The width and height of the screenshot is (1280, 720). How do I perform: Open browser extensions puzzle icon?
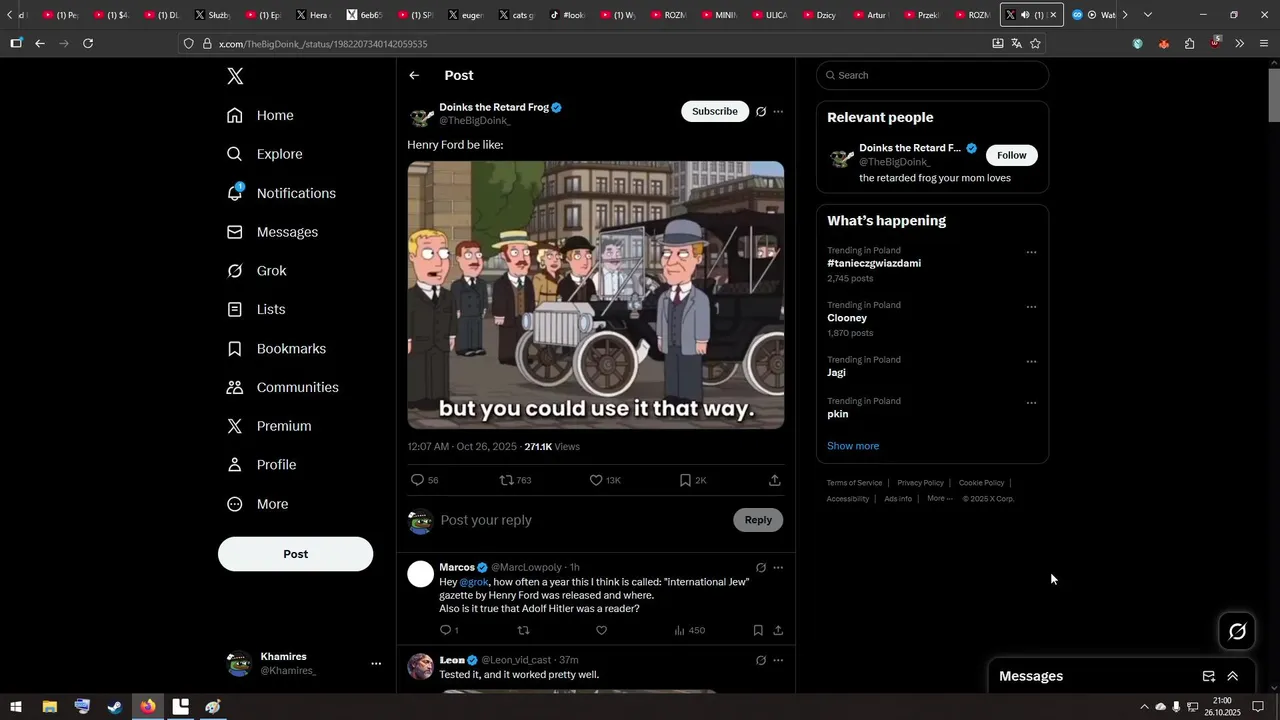tap(1189, 43)
